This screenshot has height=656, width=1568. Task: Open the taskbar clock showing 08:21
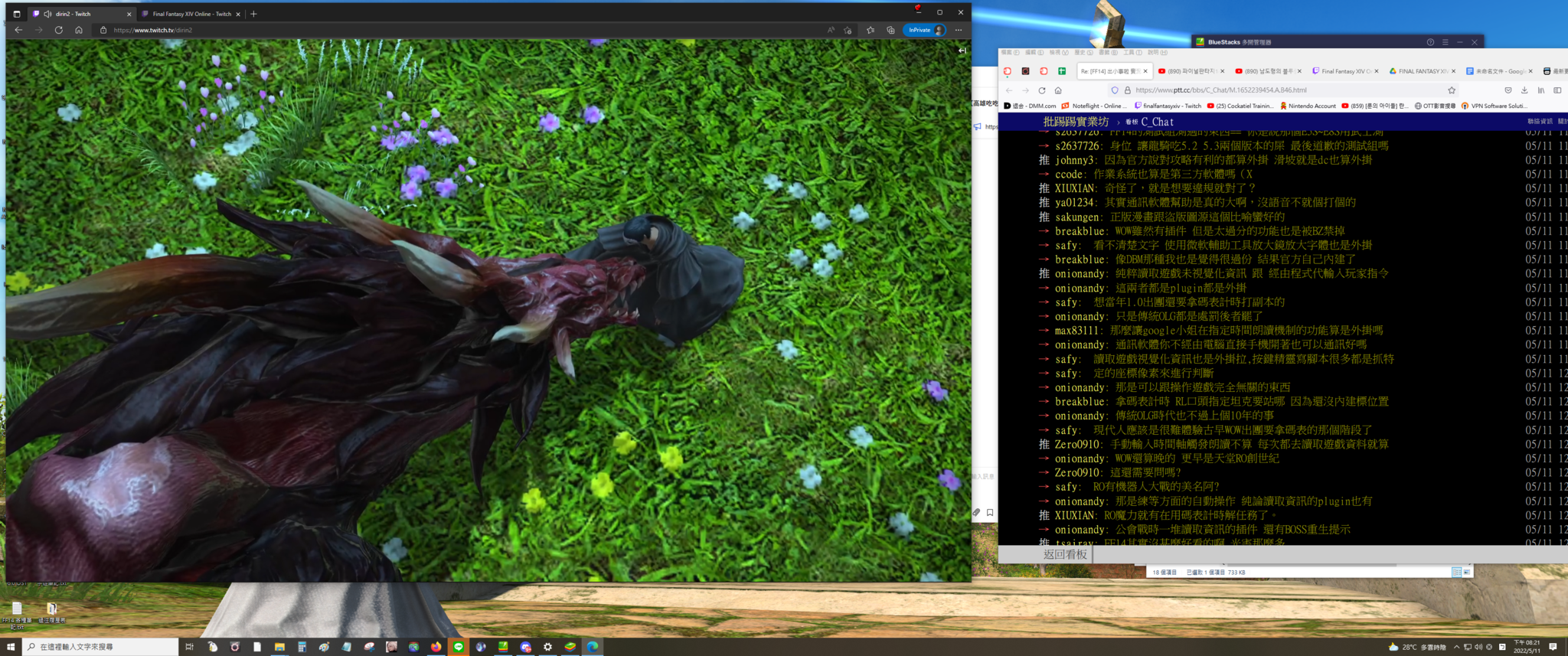1527,647
